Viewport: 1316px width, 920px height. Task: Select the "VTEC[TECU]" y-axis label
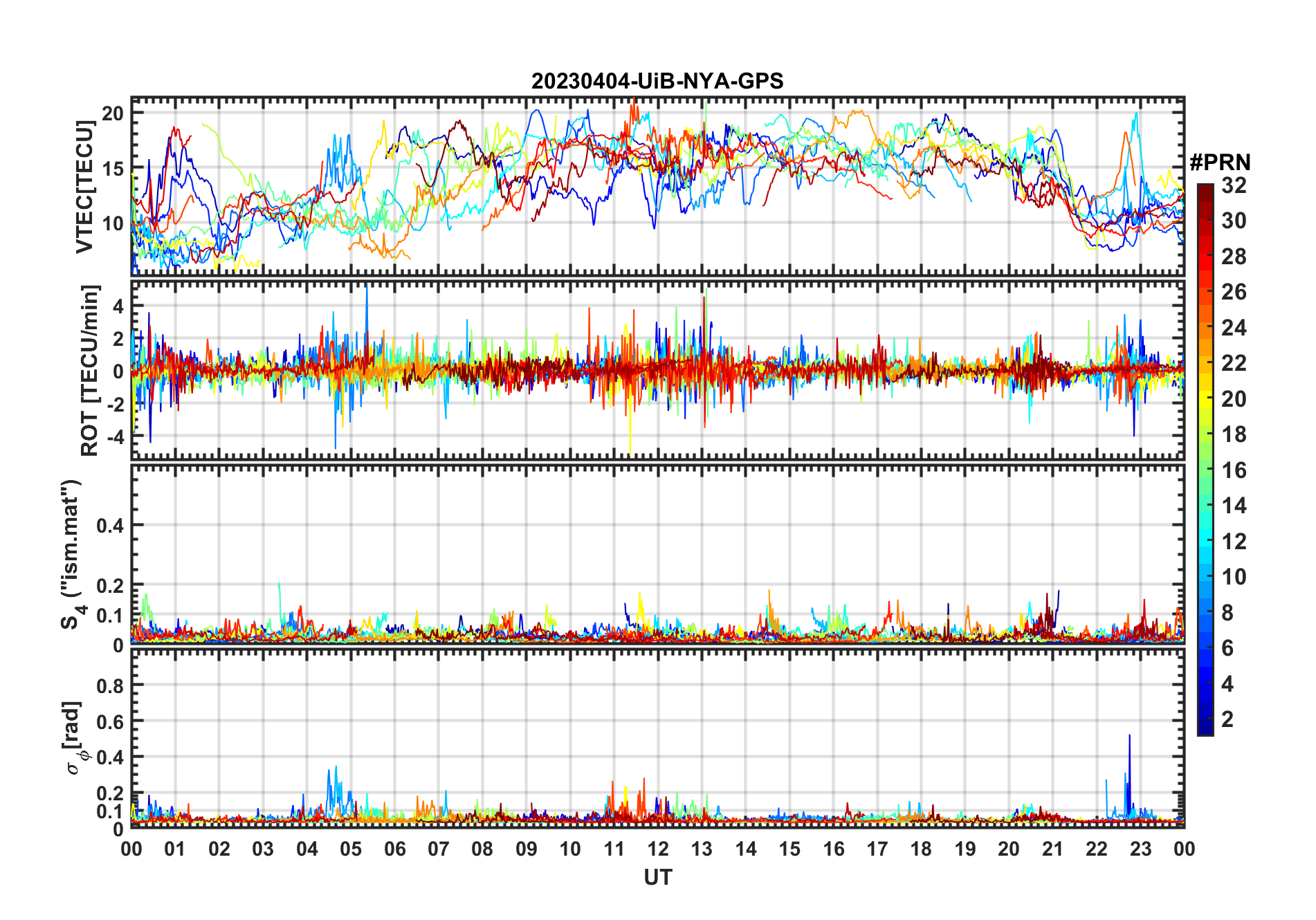pos(84,187)
